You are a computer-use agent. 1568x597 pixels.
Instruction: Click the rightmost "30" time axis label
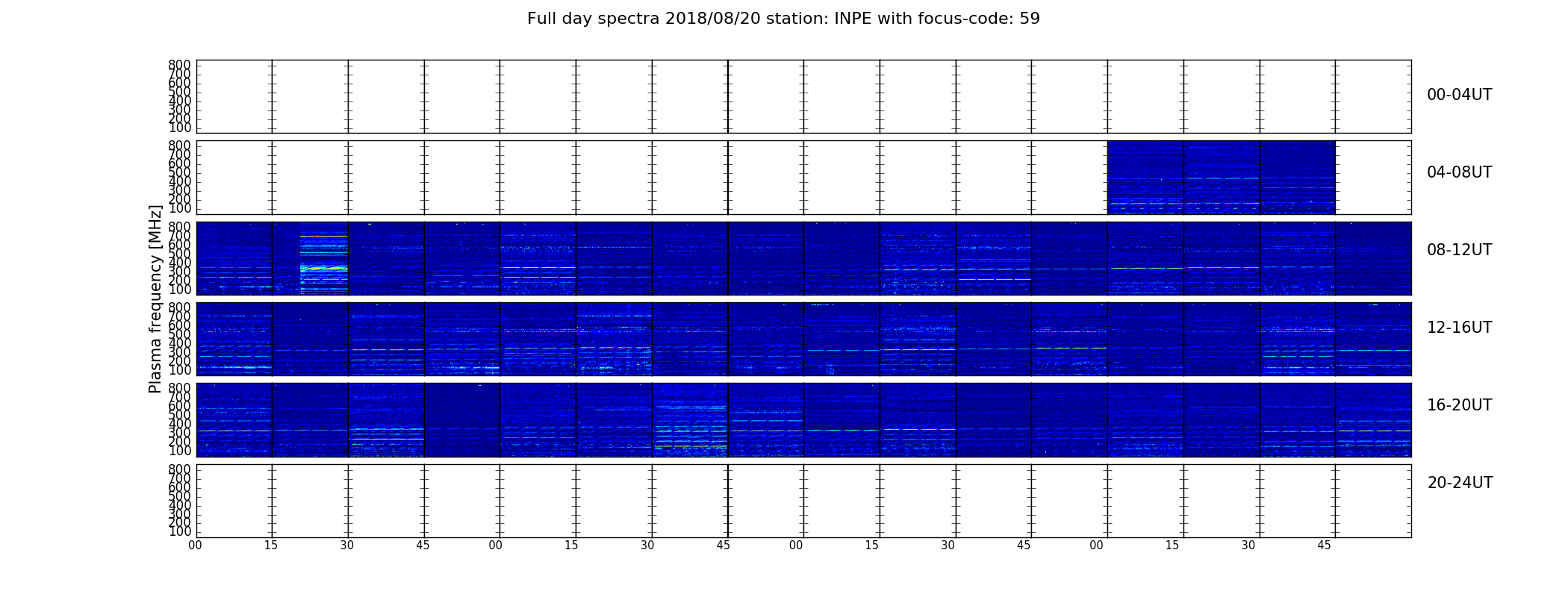pos(1248,546)
